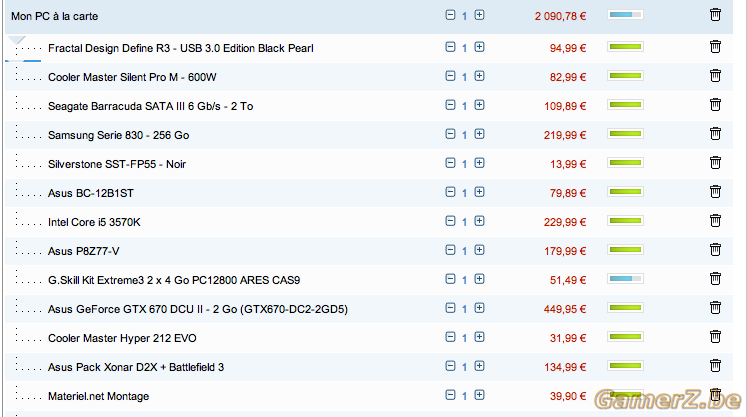Delete the Seagate Barracuda 2 To row

(715, 105)
